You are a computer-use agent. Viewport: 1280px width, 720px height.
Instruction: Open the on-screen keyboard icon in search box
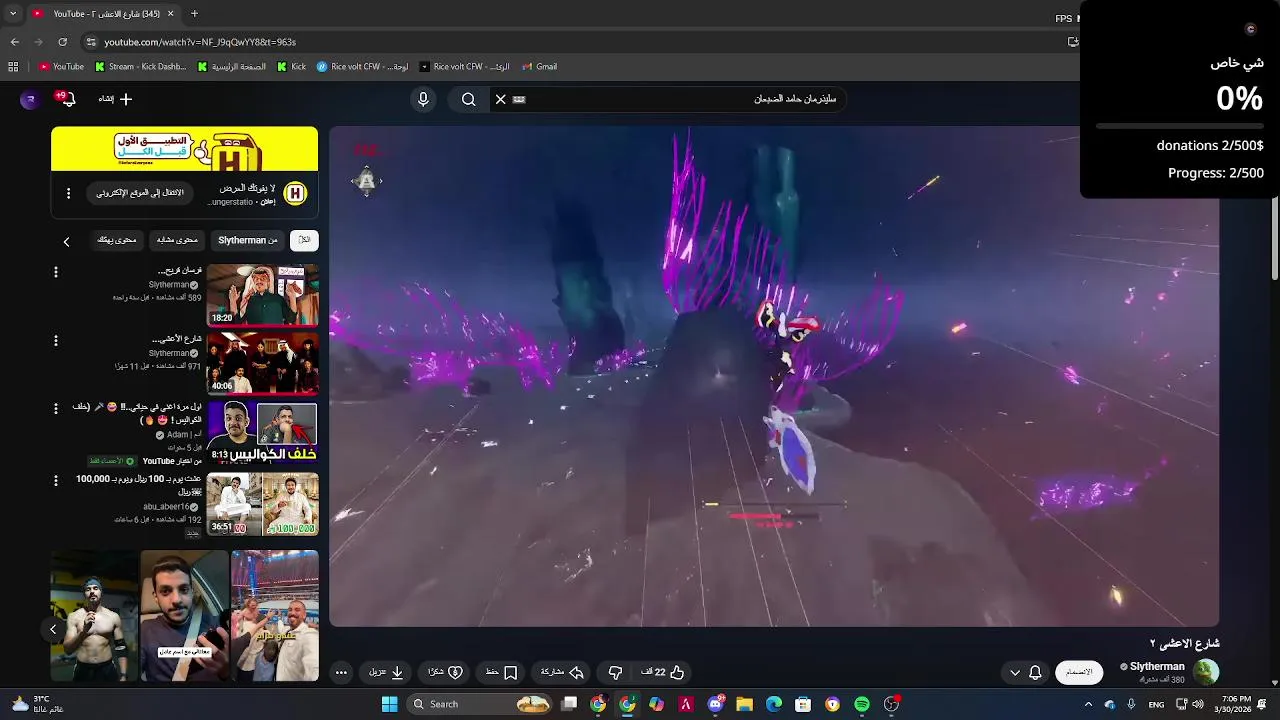point(519,99)
